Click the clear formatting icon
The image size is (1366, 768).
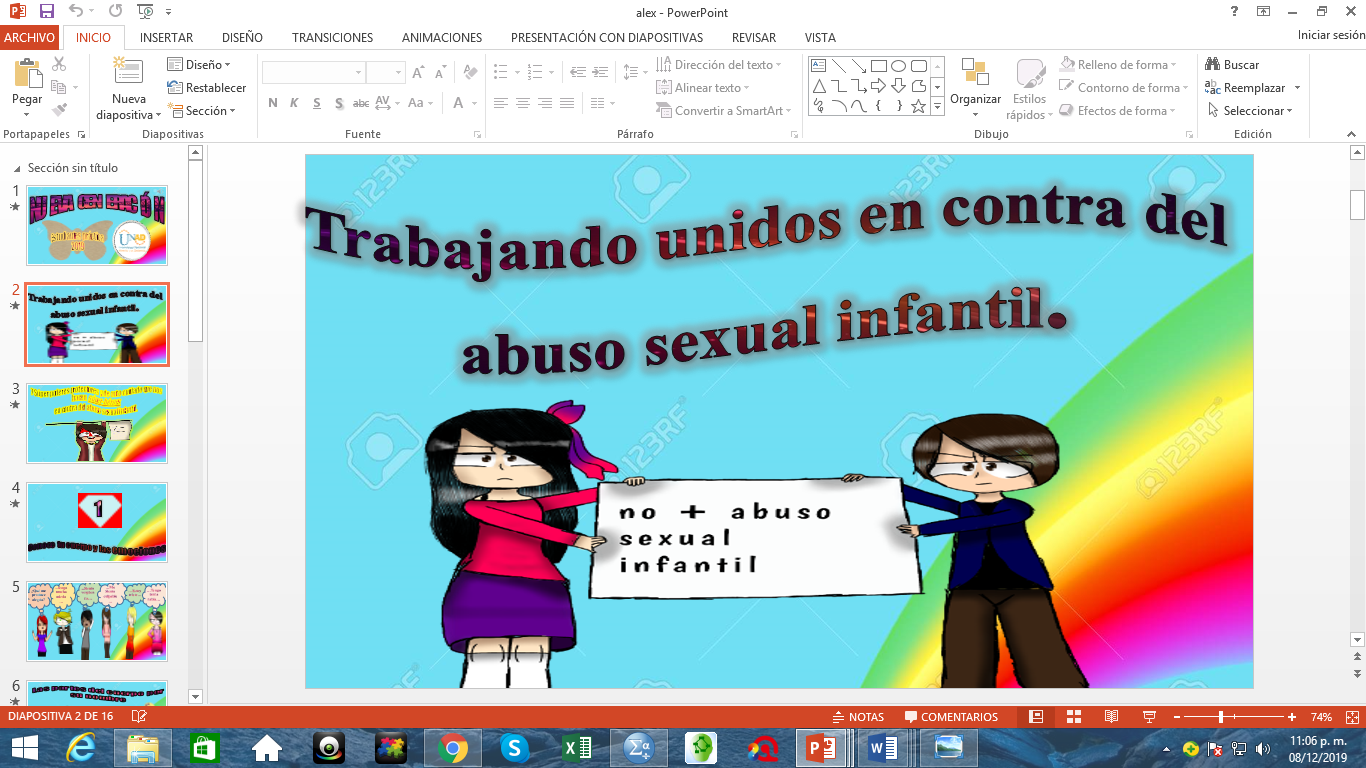(x=470, y=73)
